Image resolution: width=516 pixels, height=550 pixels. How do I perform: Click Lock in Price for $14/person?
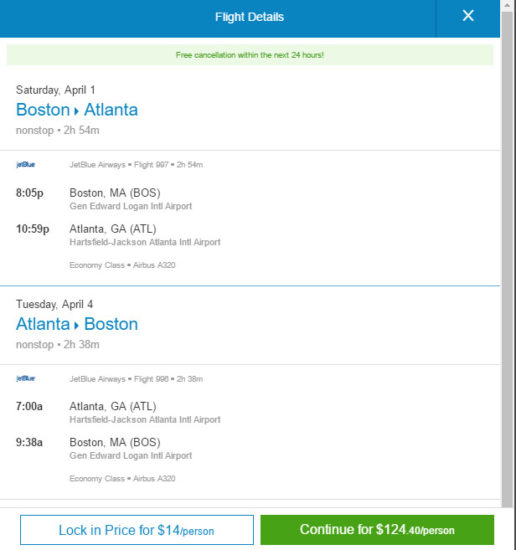point(137,530)
